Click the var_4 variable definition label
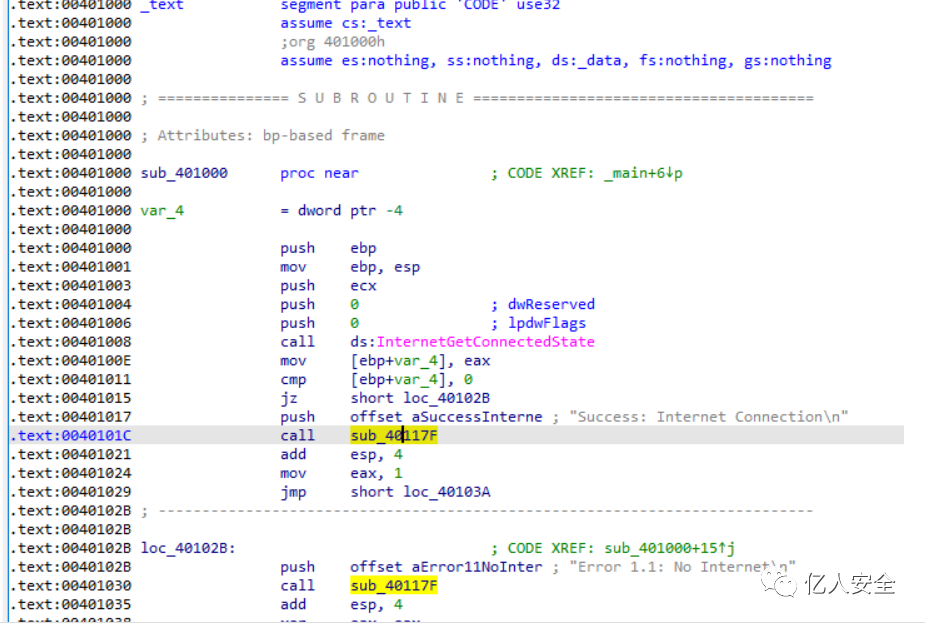This screenshot has width=925, height=624. 162,211
